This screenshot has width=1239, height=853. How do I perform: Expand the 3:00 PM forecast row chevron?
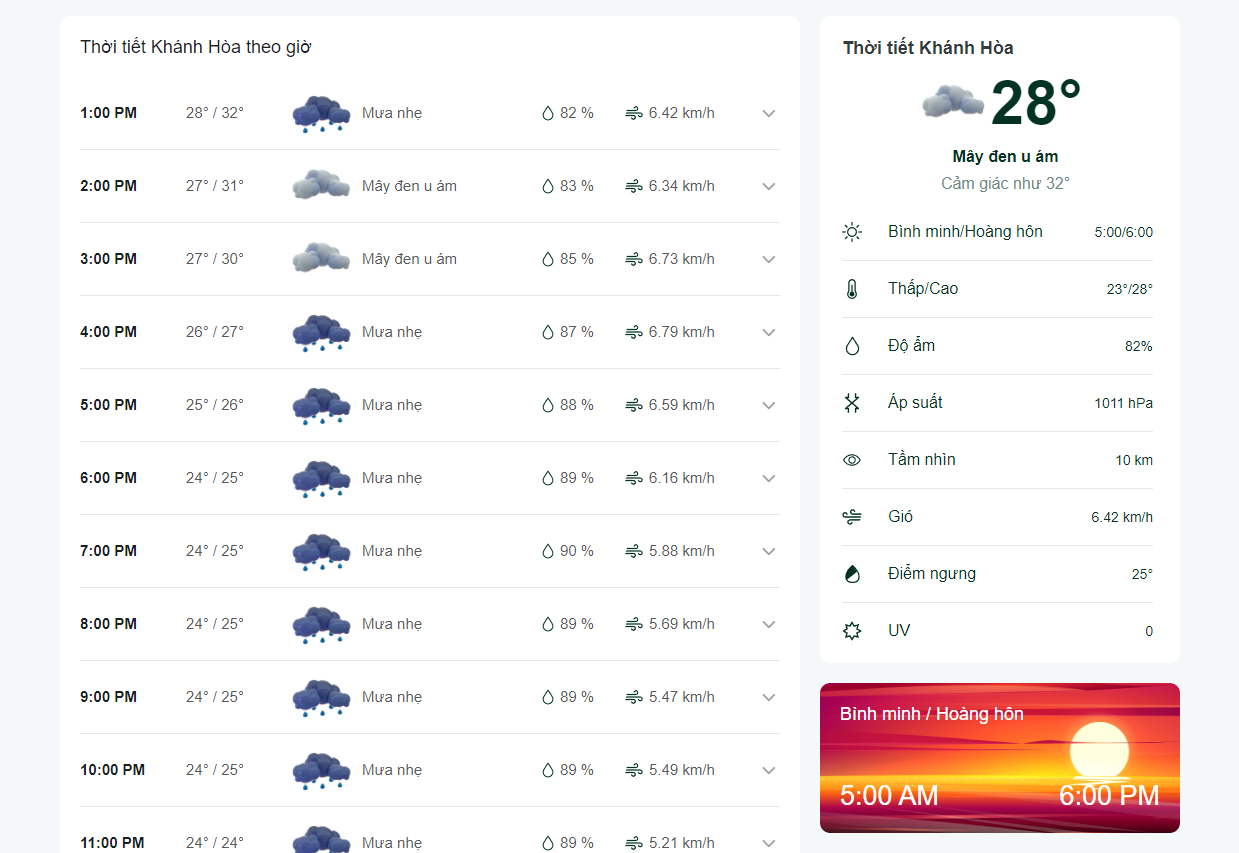[x=769, y=259]
